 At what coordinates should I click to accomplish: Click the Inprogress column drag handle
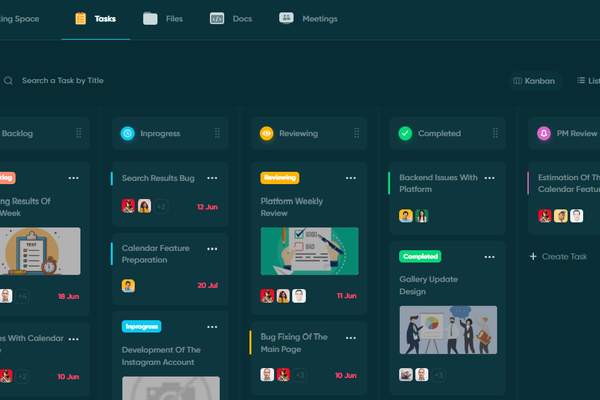coord(217,133)
